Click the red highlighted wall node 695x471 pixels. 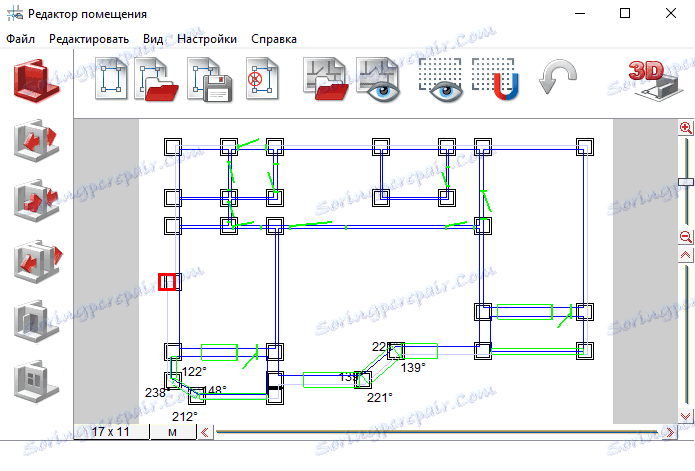[x=167, y=282]
